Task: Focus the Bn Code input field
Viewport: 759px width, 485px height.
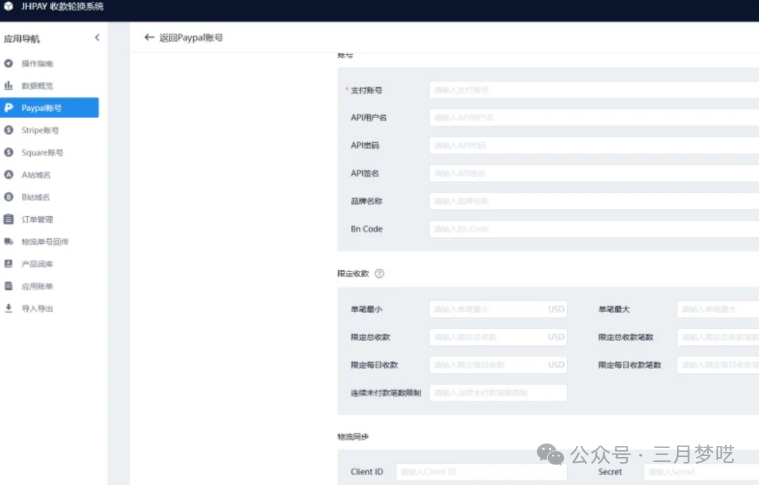Action: click(594, 229)
